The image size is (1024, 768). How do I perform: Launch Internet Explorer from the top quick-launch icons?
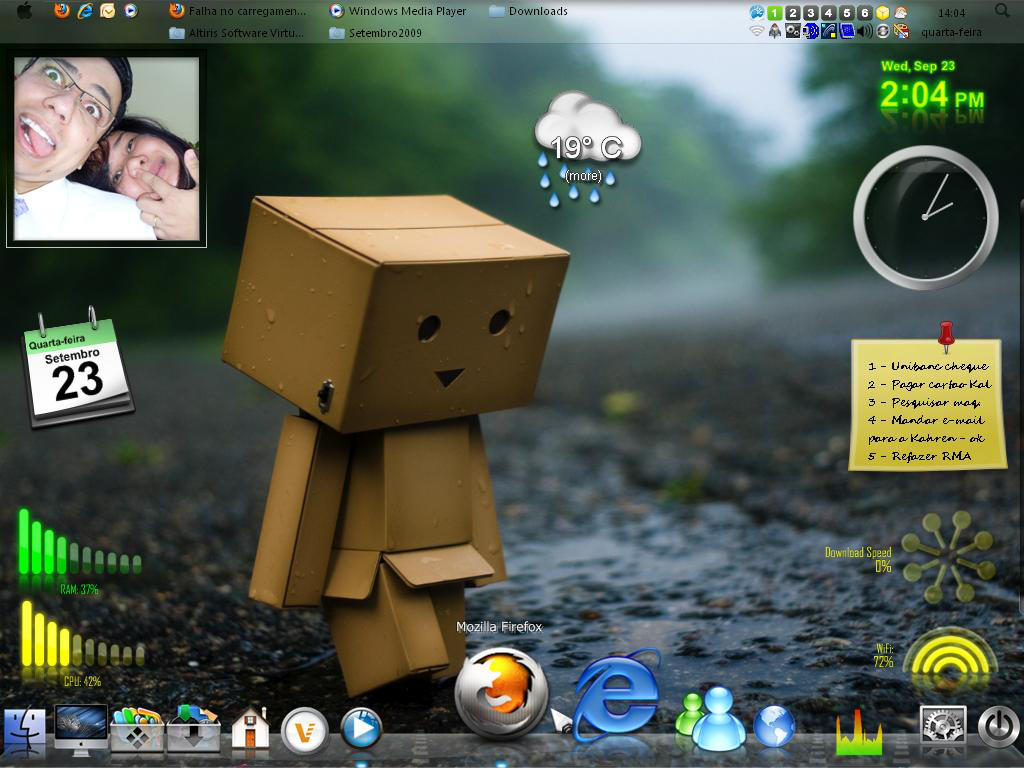point(85,10)
